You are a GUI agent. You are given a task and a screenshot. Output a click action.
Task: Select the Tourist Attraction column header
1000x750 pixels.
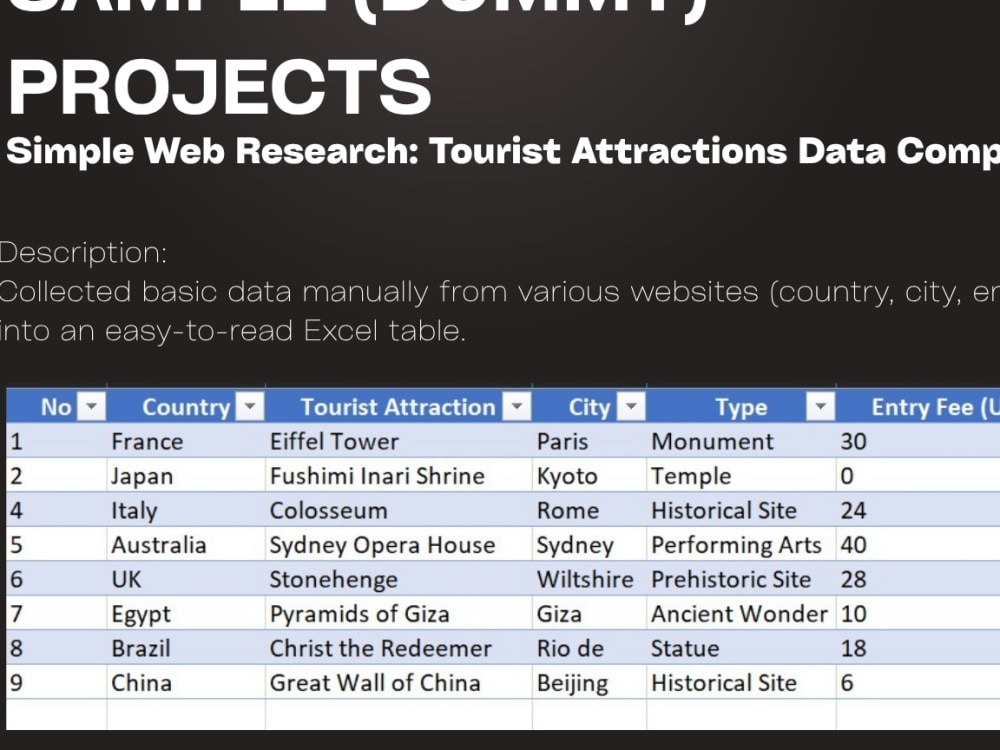pos(399,406)
